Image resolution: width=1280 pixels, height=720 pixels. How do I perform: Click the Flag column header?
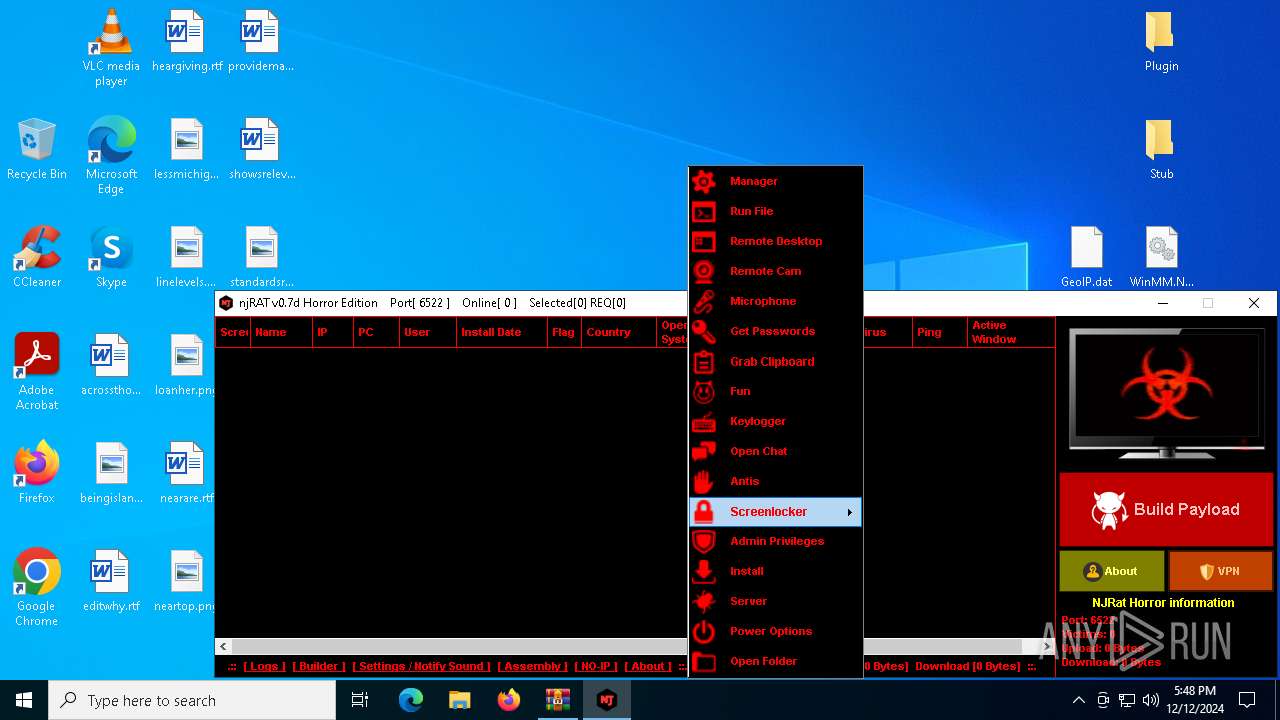(564, 332)
